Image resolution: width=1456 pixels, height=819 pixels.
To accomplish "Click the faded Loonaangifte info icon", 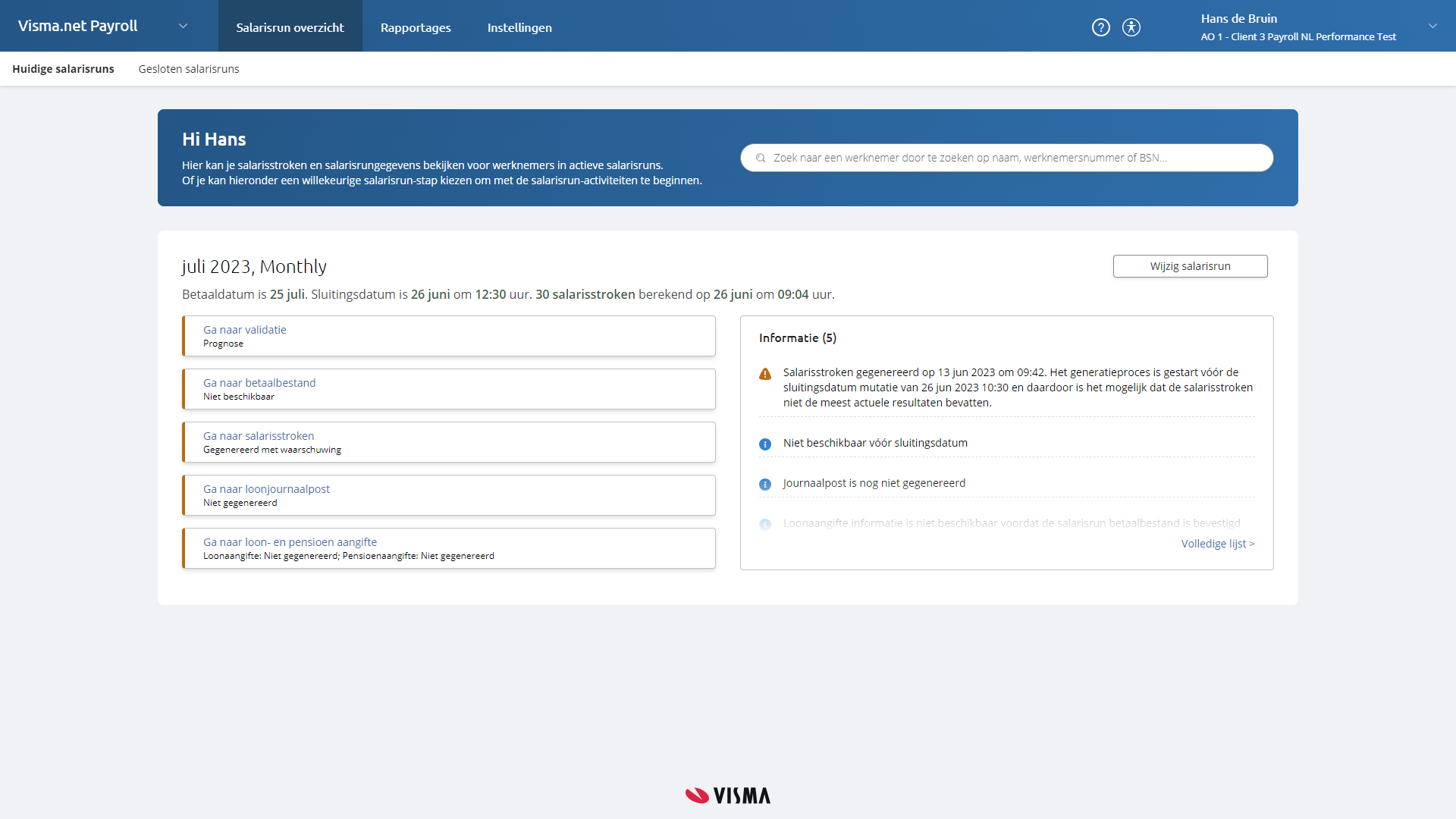I will pos(765,524).
